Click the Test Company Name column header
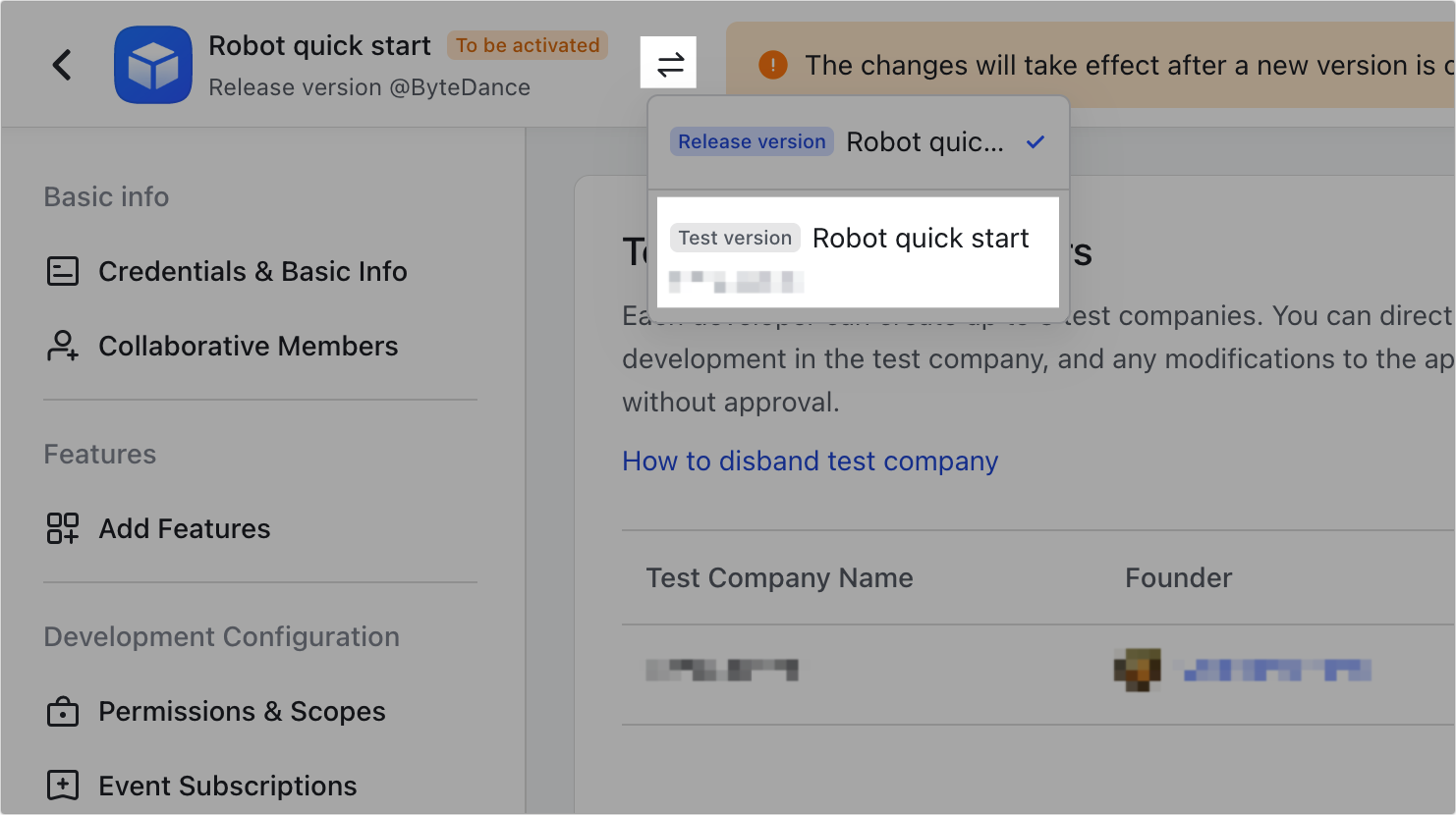 (779, 577)
